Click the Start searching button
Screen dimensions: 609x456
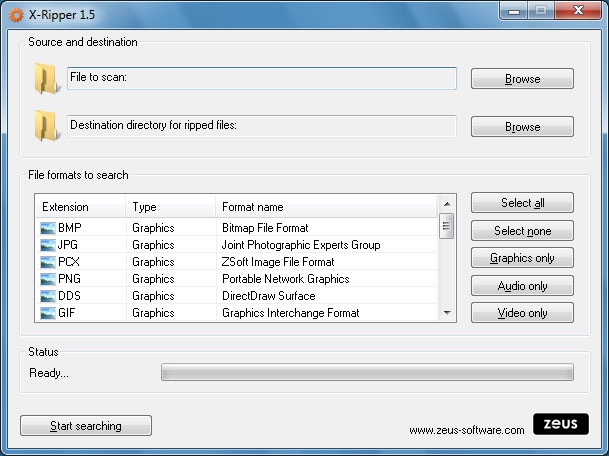(86, 426)
